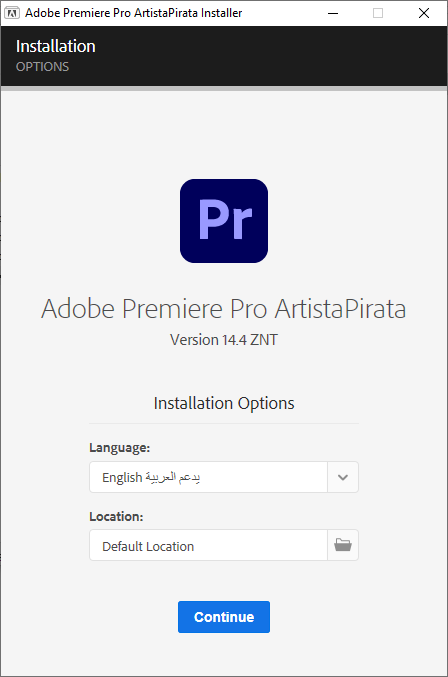This screenshot has width=448, height=677.
Task: Click the disabled maximize window icon
Action: 378,13
